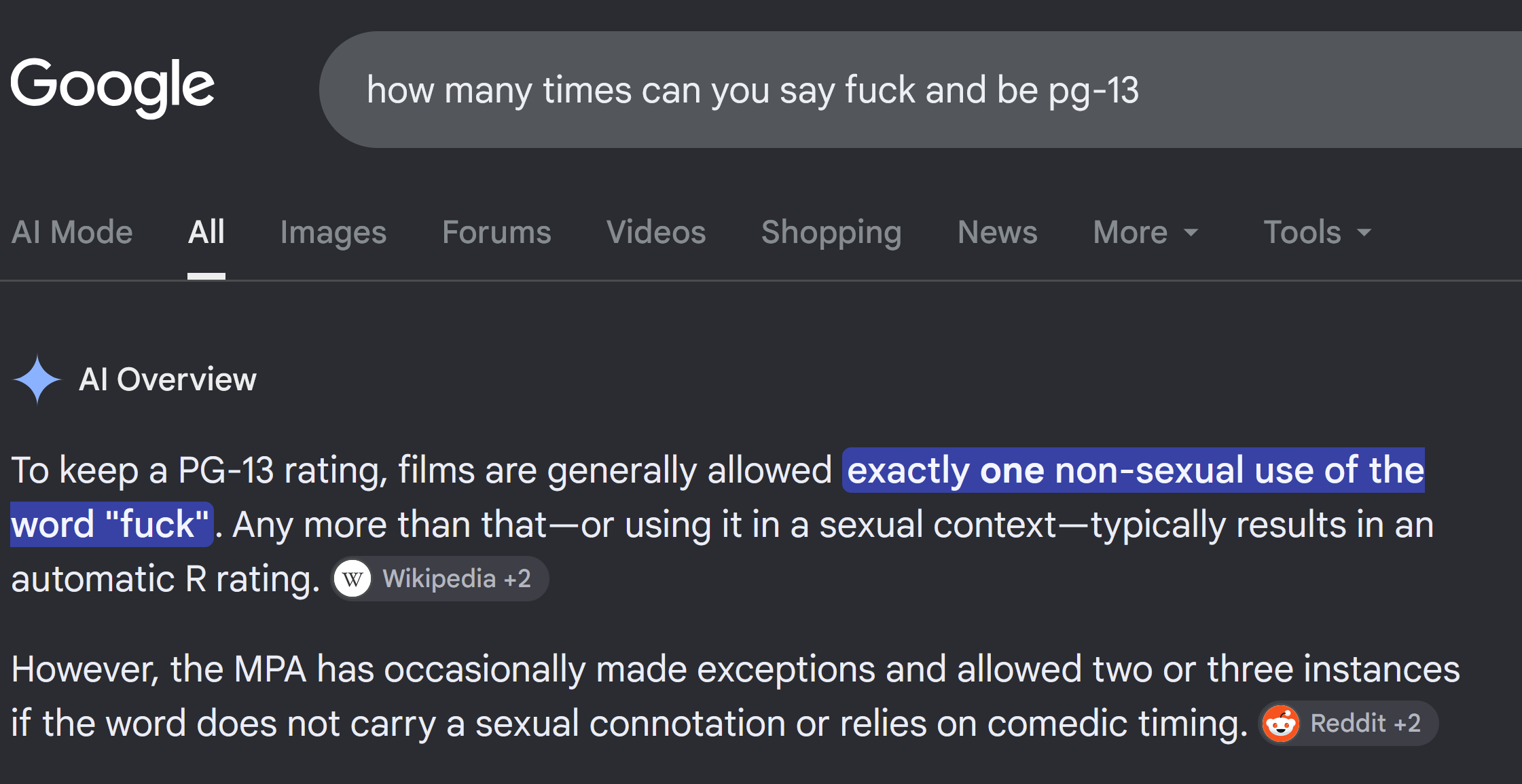Click the Reddit source icon
The image size is (1522, 784).
1281,724
